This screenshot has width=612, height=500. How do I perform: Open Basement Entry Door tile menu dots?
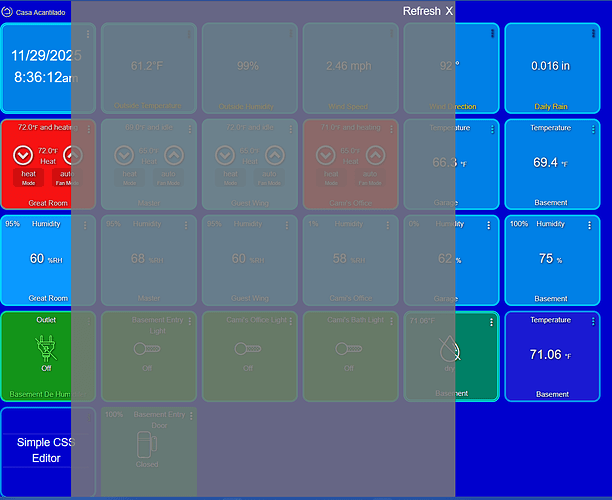point(191,416)
